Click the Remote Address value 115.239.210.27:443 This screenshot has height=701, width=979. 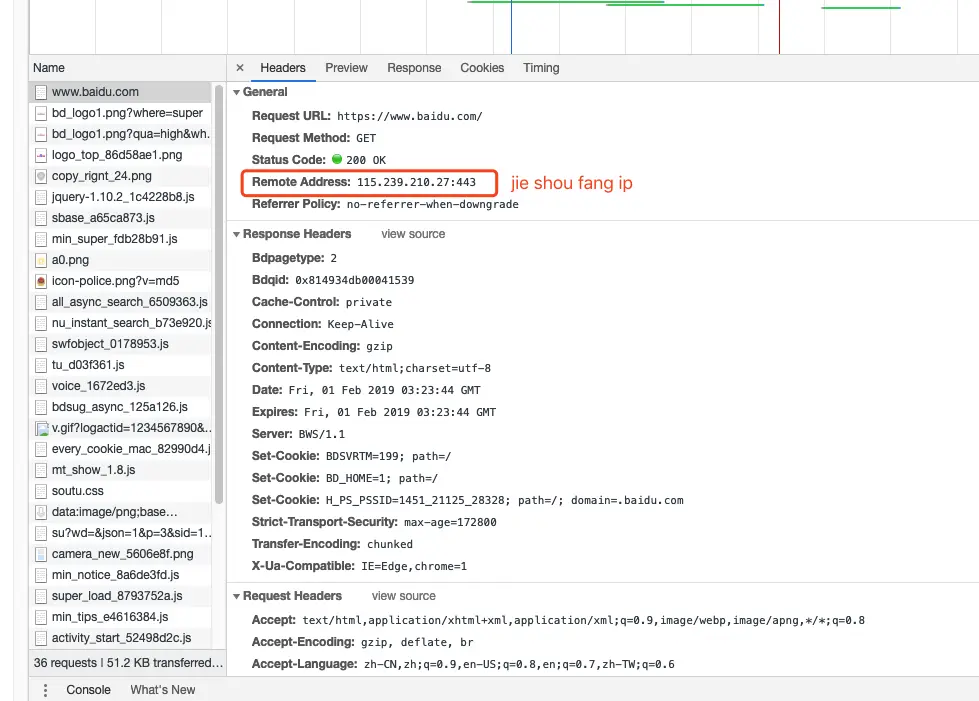tap(416, 182)
